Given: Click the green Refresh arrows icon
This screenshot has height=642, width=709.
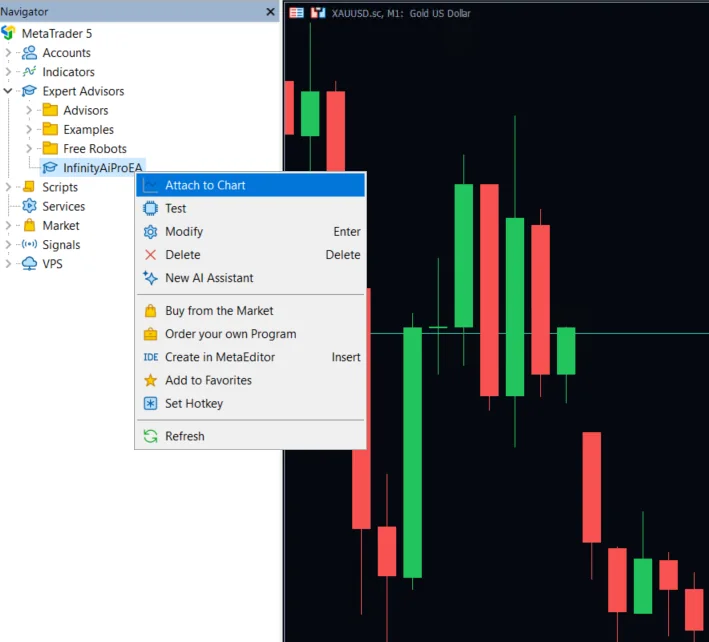Looking at the screenshot, I should coord(150,436).
